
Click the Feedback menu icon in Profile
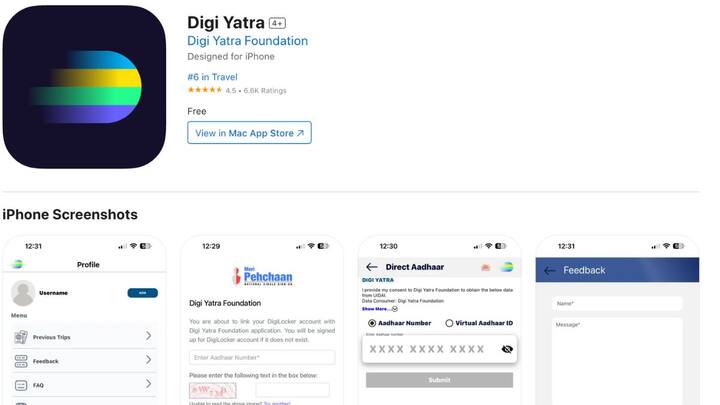point(21,361)
